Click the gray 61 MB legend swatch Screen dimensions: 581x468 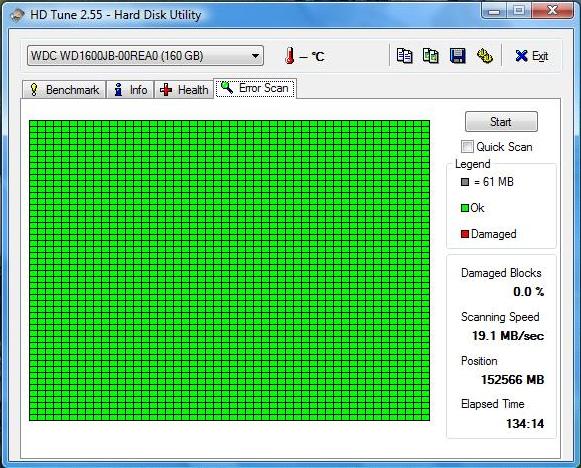(x=465, y=182)
